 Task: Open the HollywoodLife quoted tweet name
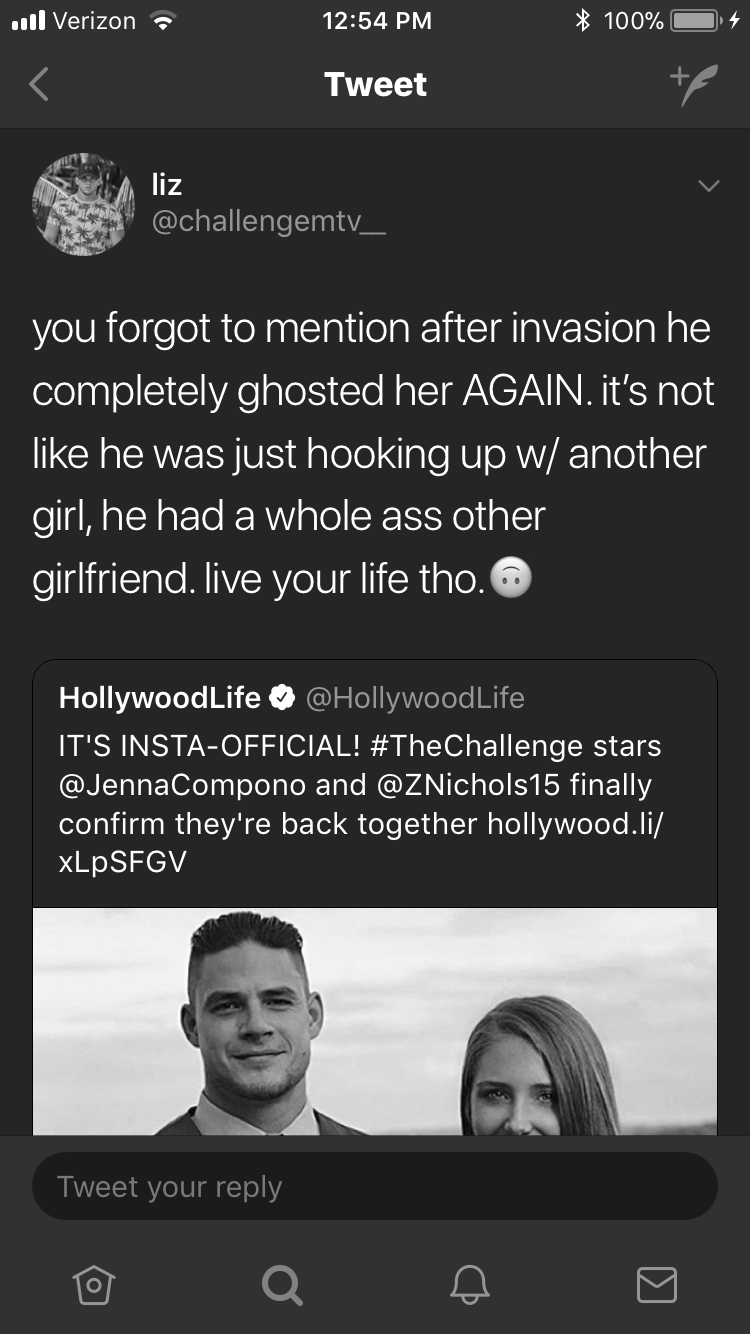tap(160, 697)
